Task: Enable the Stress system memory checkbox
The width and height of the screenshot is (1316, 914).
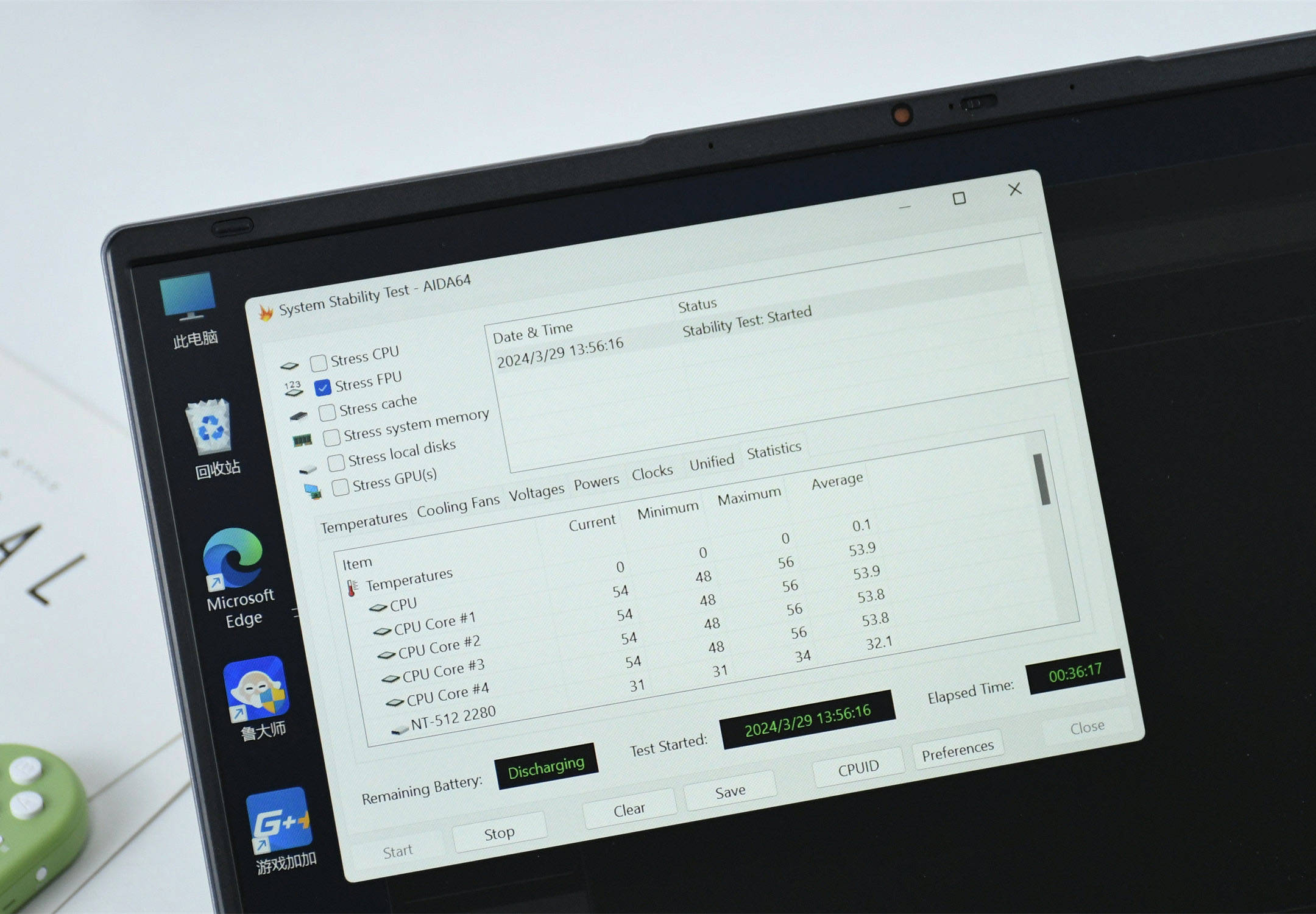Action: [x=331, y=437]
